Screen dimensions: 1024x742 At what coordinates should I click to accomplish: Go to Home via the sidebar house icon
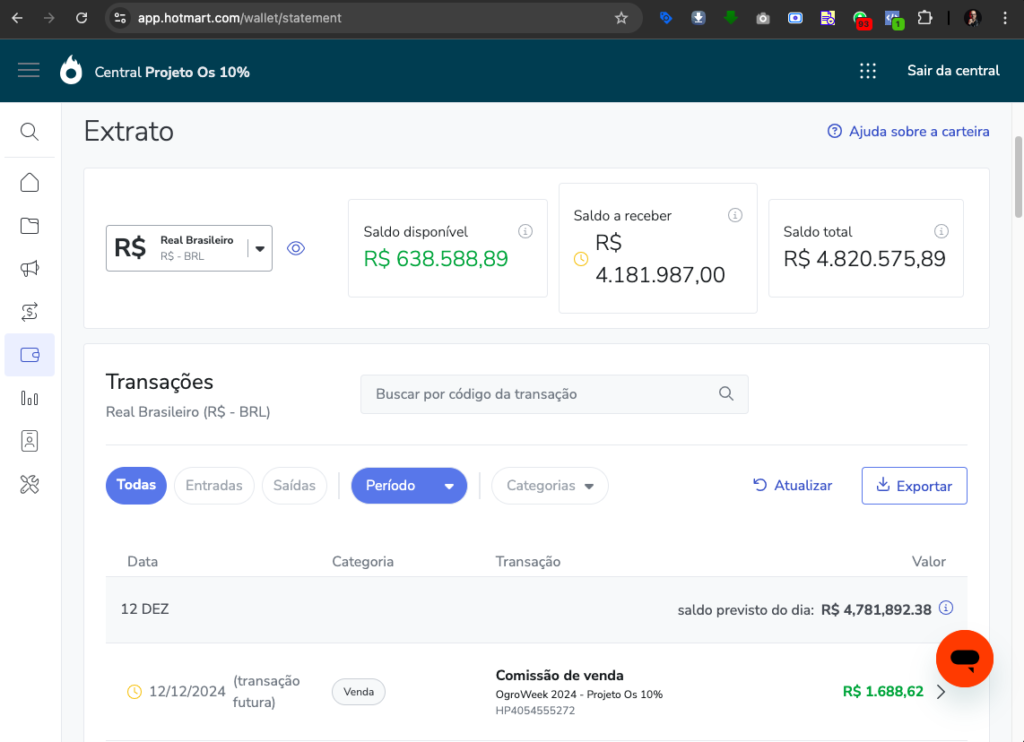(30, 182)
